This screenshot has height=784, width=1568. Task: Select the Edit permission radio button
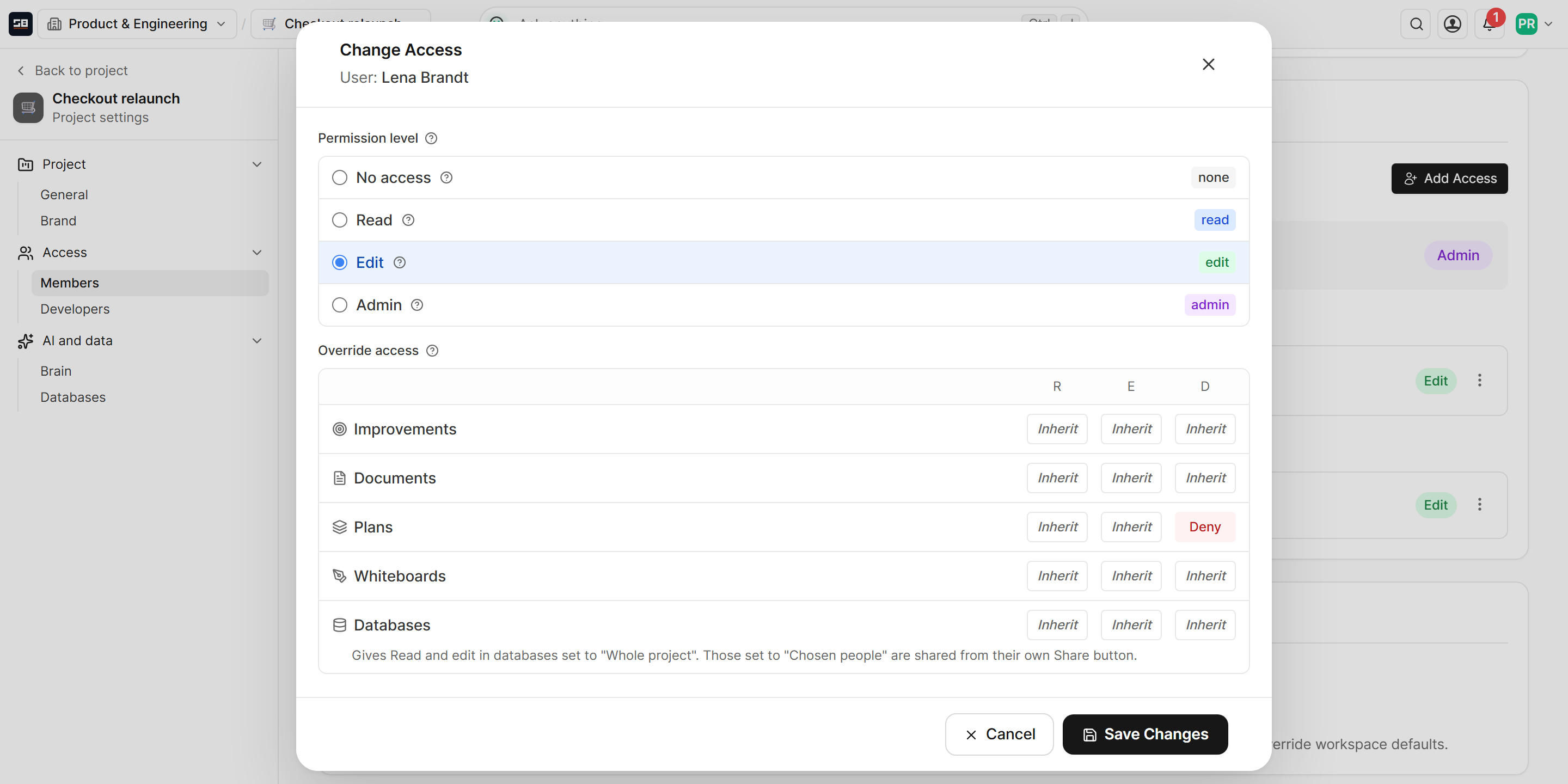click(x=340, y=262)
